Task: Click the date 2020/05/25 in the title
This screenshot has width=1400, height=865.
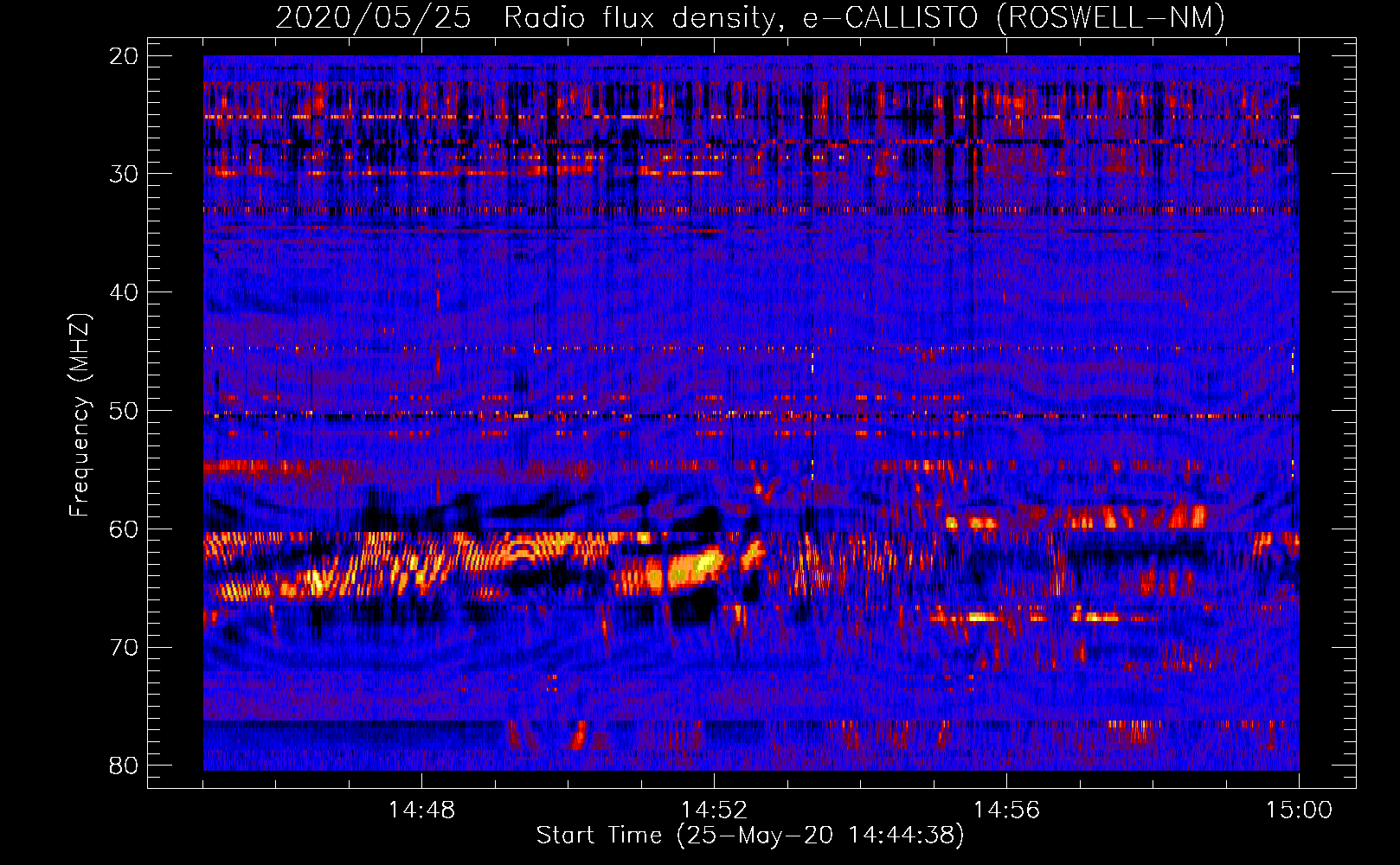Action: click(x=373, y=17)
